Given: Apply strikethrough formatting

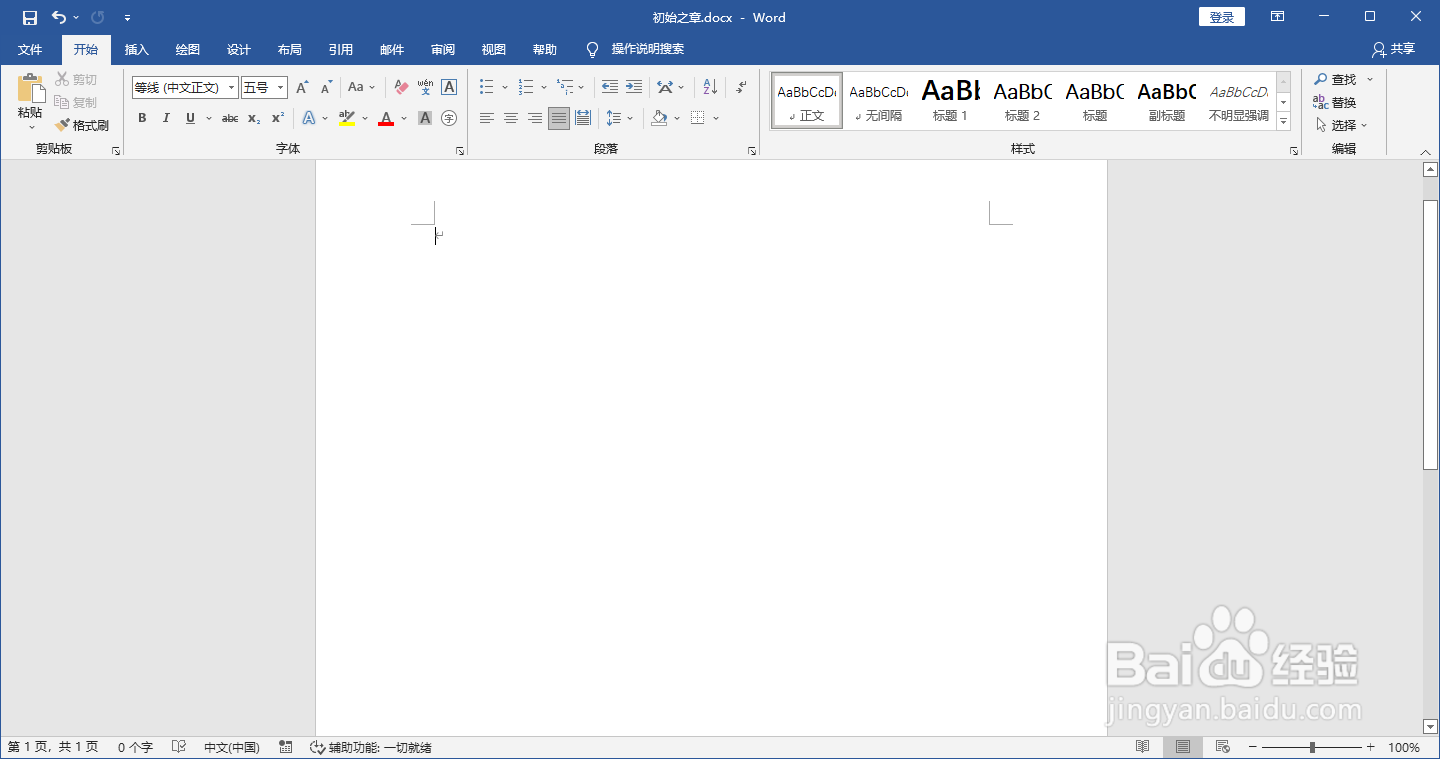Looking at the screenshot, I should (x=230, y=118).
